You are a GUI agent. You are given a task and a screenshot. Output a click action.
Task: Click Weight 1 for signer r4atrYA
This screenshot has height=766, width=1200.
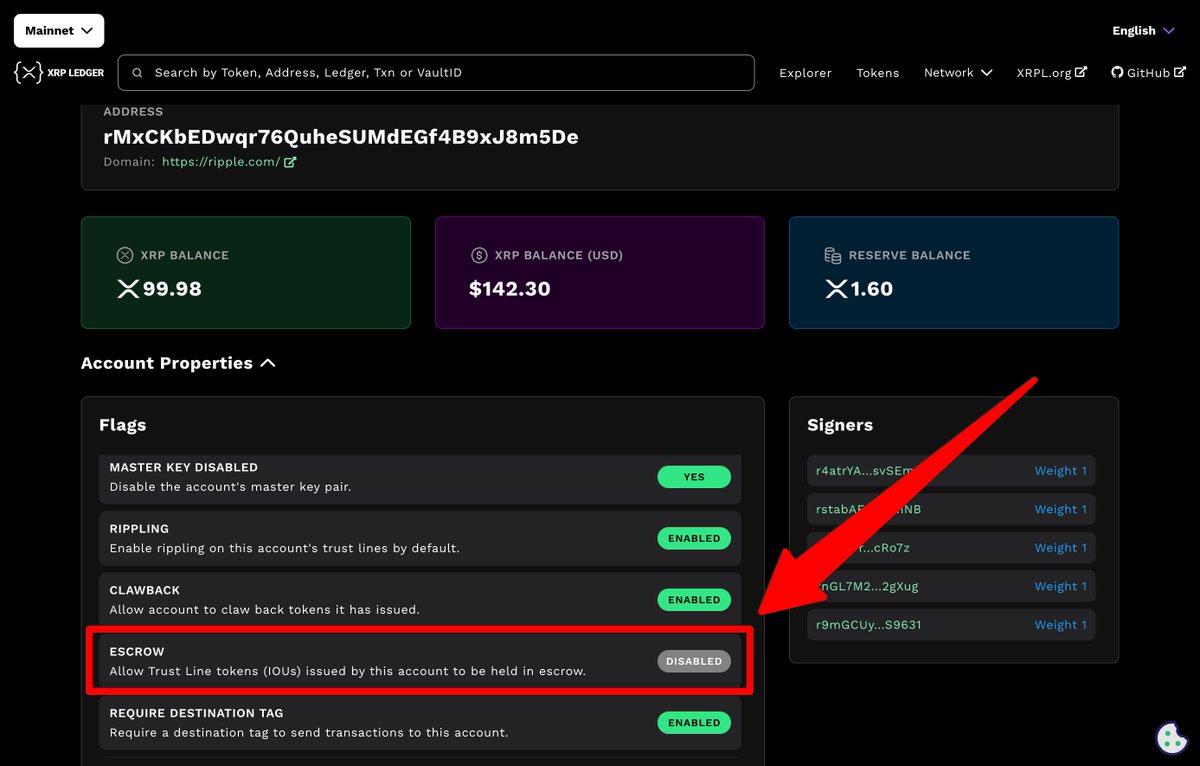[1061, 471]
